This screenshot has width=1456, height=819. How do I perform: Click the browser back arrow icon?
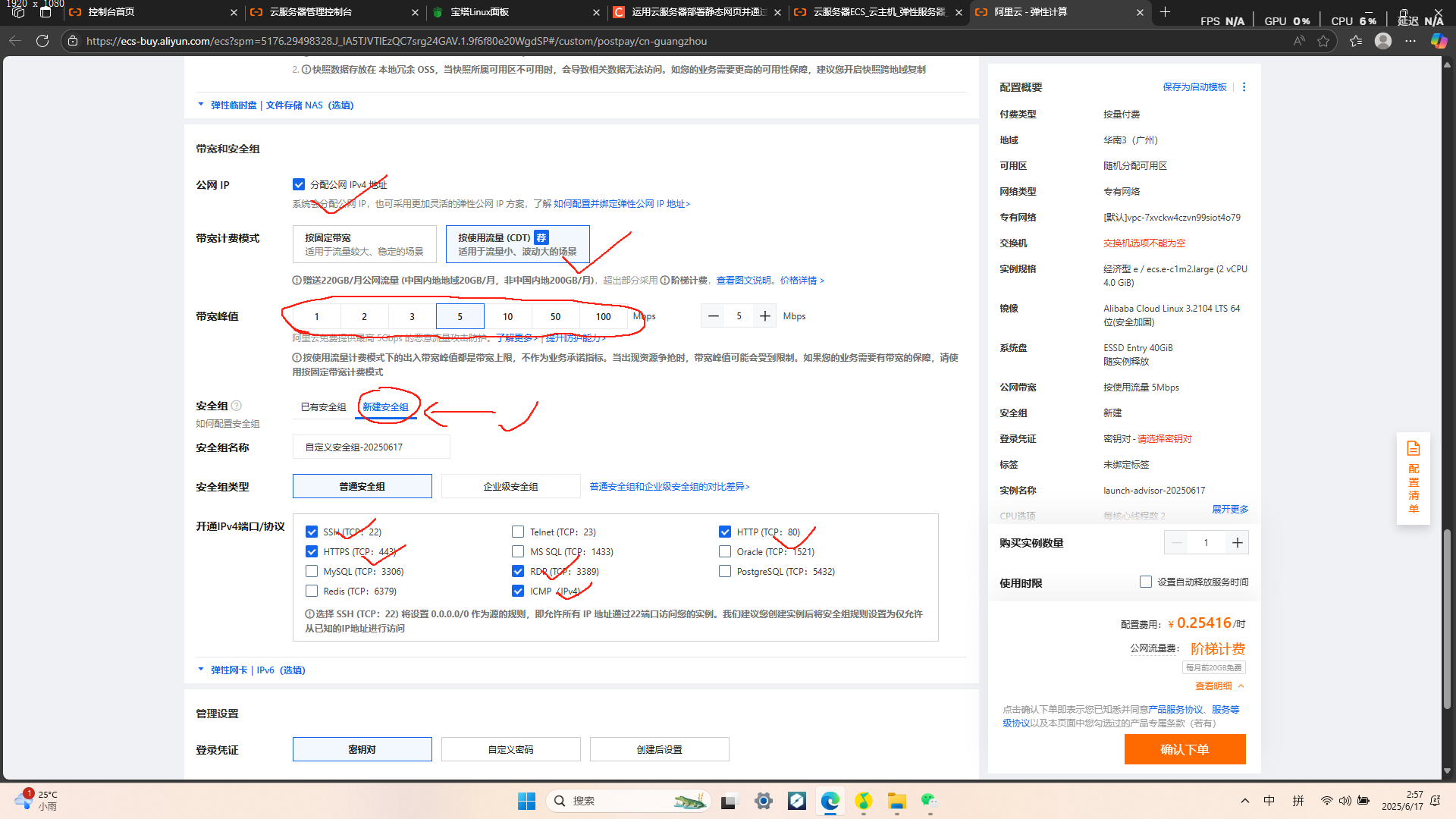(15, 41)
